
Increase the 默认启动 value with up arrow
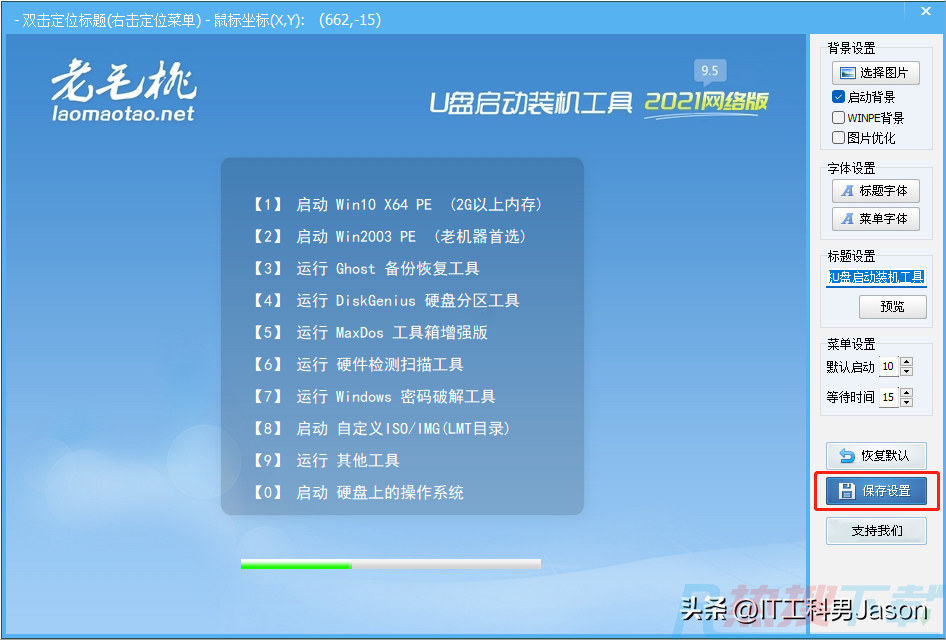coord(906,362)
